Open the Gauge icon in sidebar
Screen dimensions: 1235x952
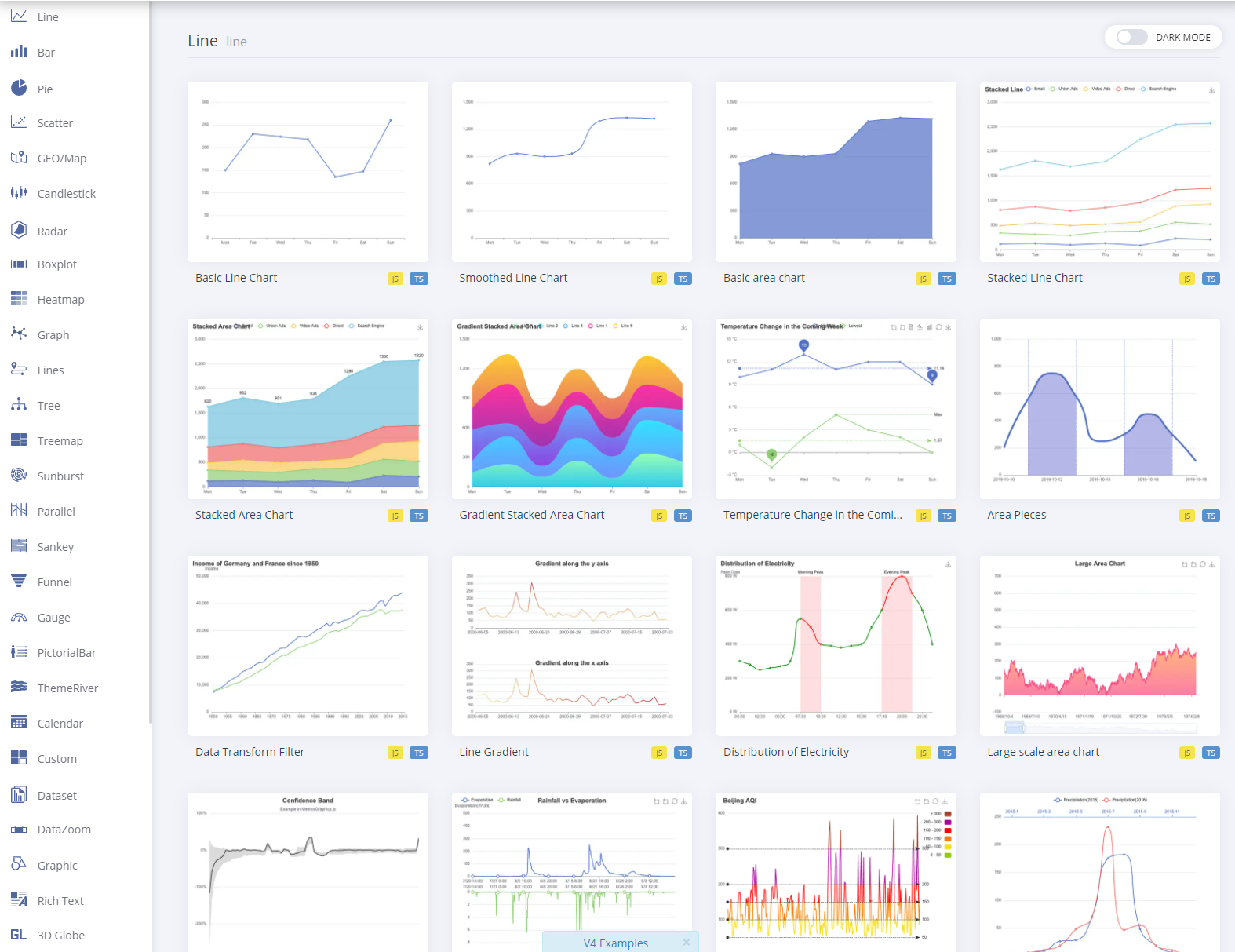(x=19, y=617)
